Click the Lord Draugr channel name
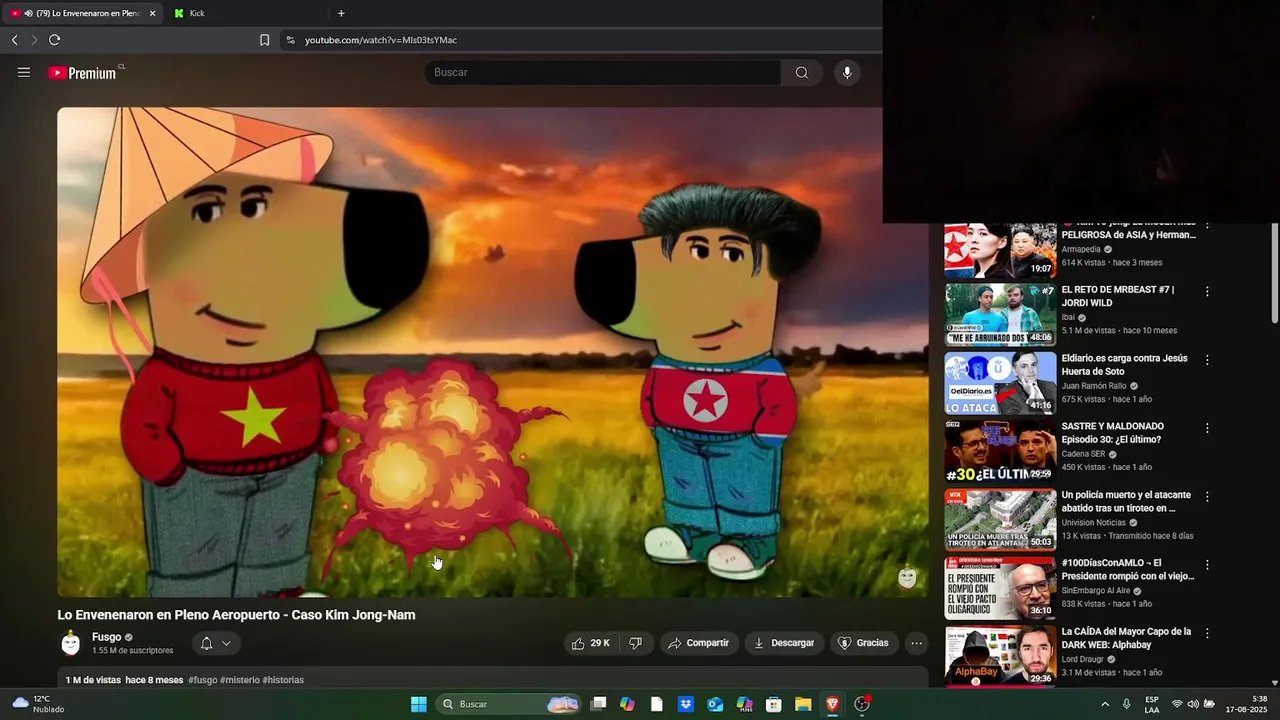1280x720 pixels. pos(1085,660)
